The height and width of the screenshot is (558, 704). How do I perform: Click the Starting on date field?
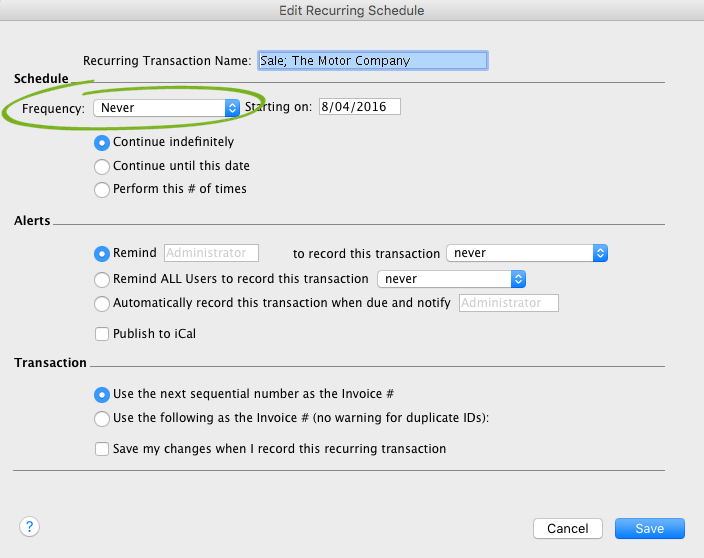coord(359,107)
